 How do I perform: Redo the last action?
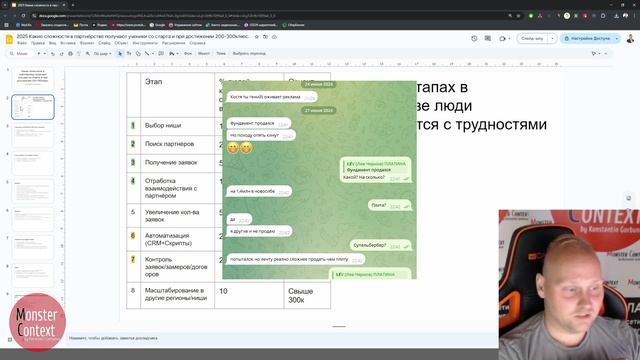tap(61, 53)
